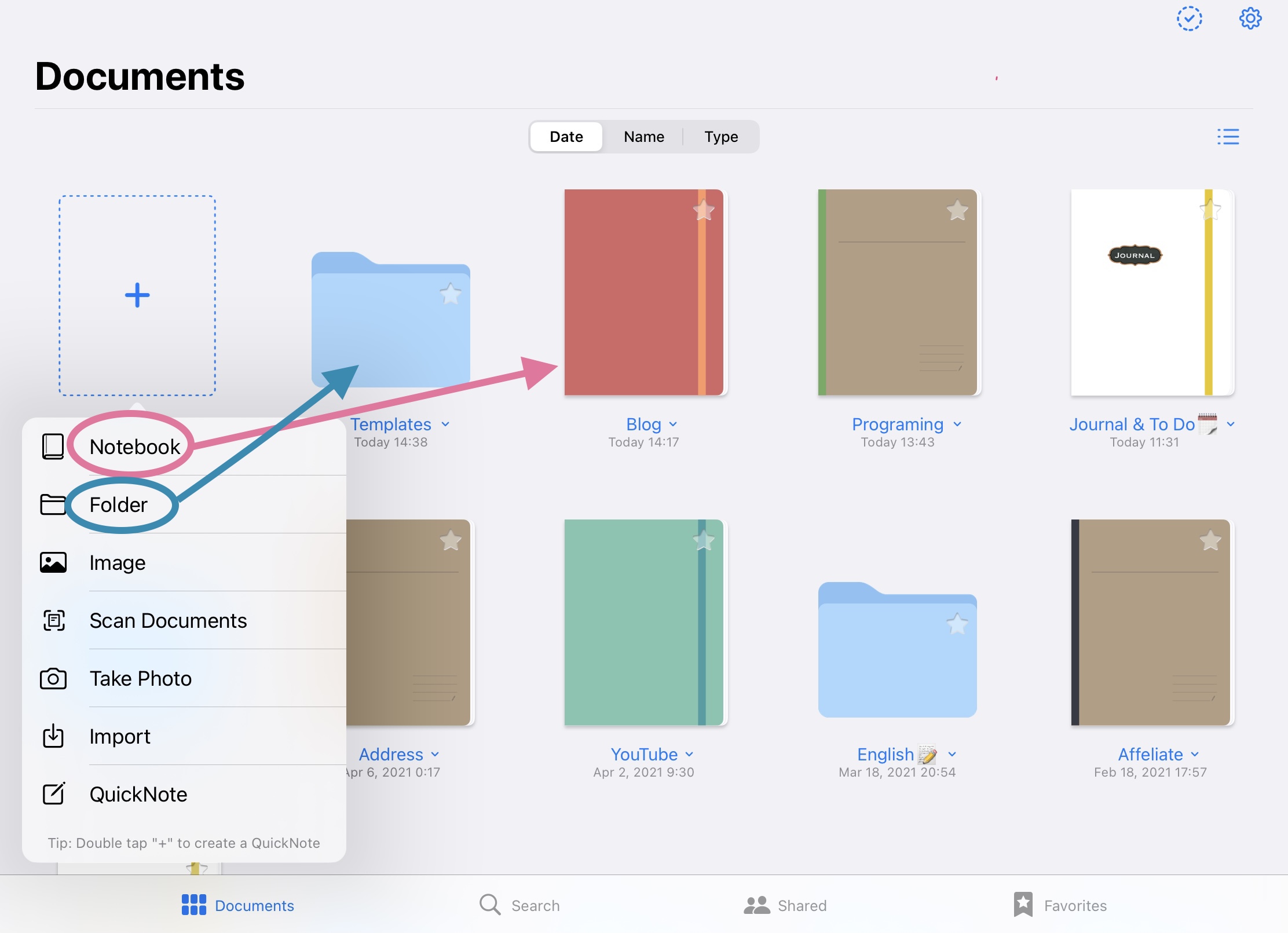The width and height of the screenshot is (1288, 933).
Task: Sort documents by Name
Action: point(643,137)
